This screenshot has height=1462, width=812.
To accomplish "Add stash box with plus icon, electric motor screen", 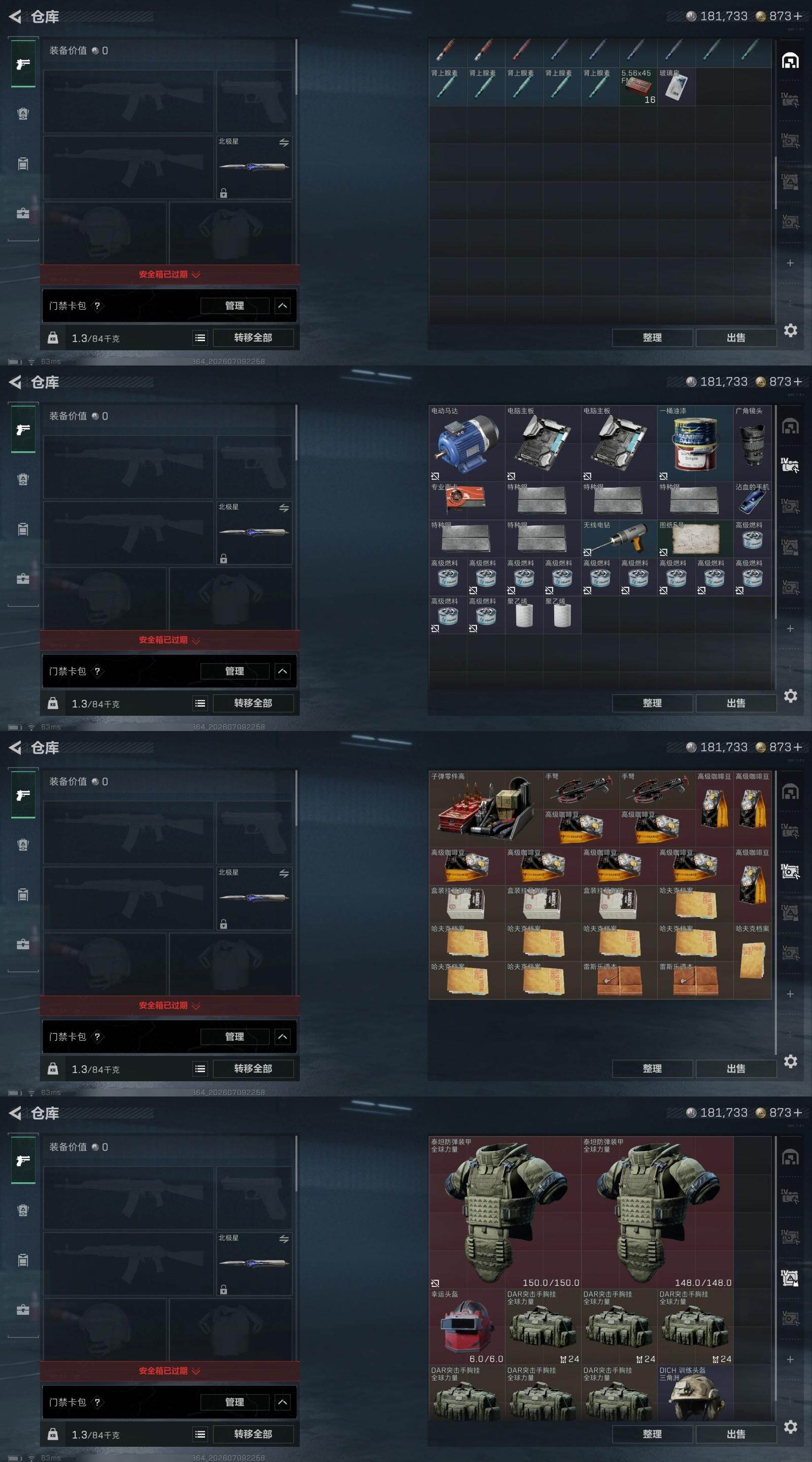I will pyautogui.click(x=791, y=629).
